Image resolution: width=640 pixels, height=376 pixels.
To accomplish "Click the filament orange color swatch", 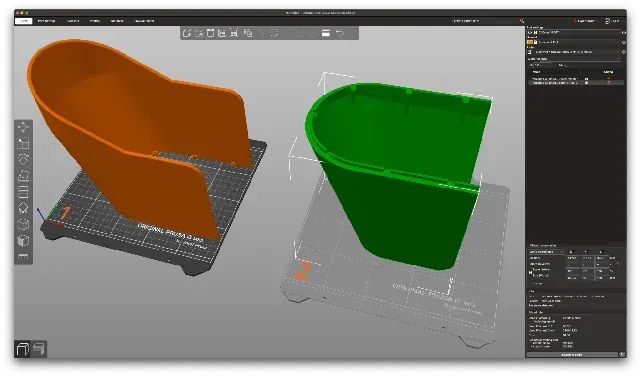I will point(530,42).
